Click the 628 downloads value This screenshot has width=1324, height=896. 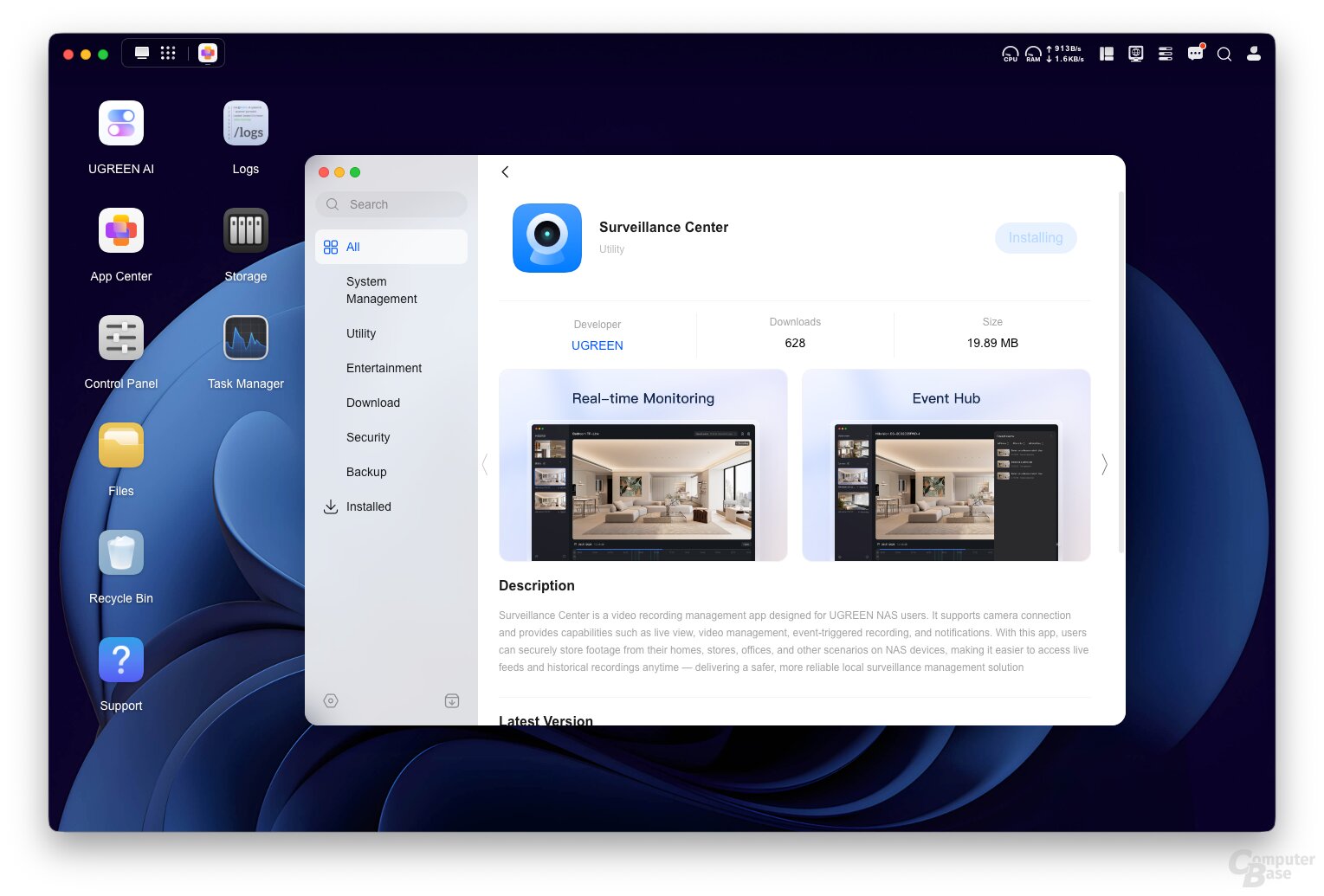[795, 343]
